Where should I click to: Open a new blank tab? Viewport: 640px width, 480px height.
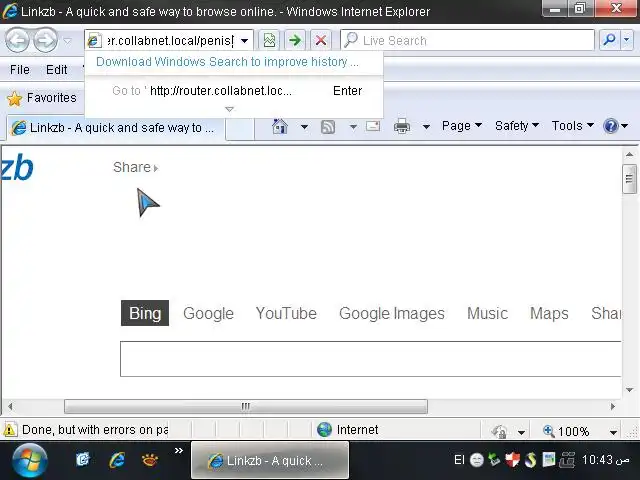click(x=240, y=129)
